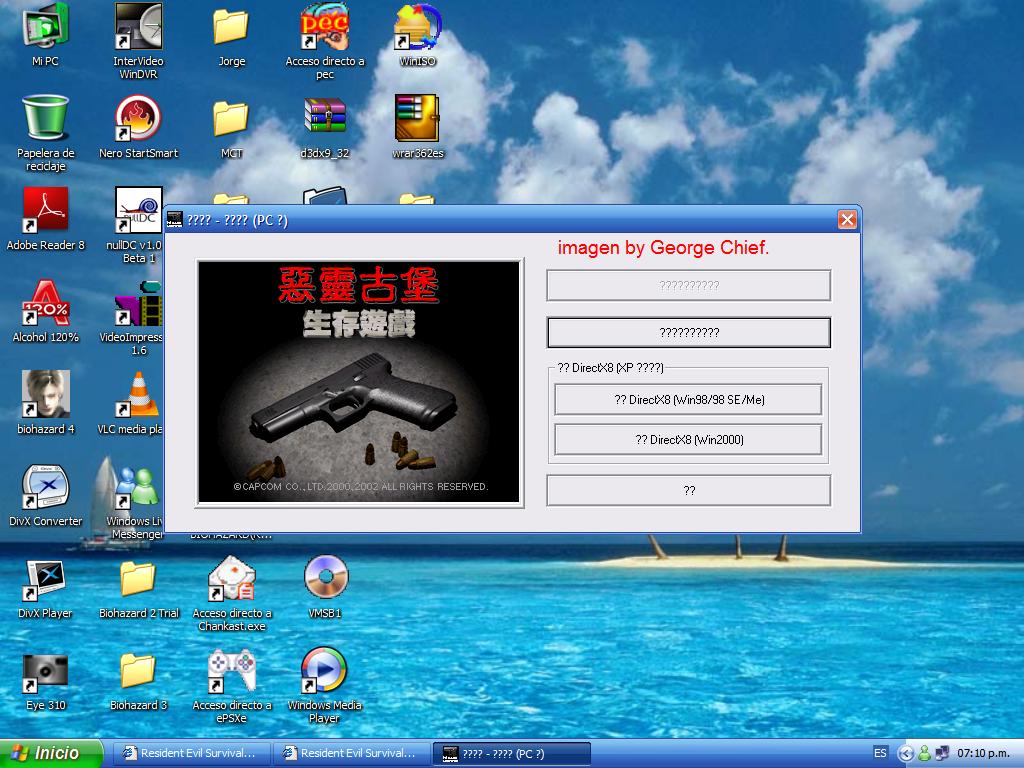Open the Mi PC desktop icon

click(x=45, y=27)
